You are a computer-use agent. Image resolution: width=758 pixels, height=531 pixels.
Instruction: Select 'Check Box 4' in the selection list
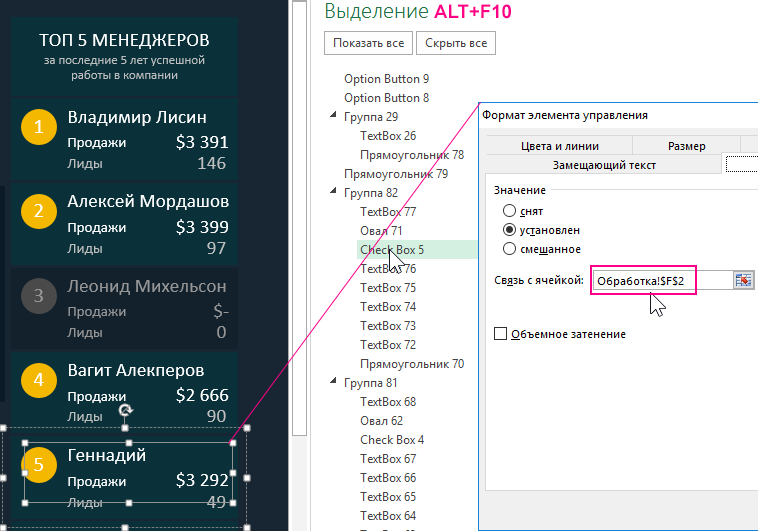[x=392, y=440]
